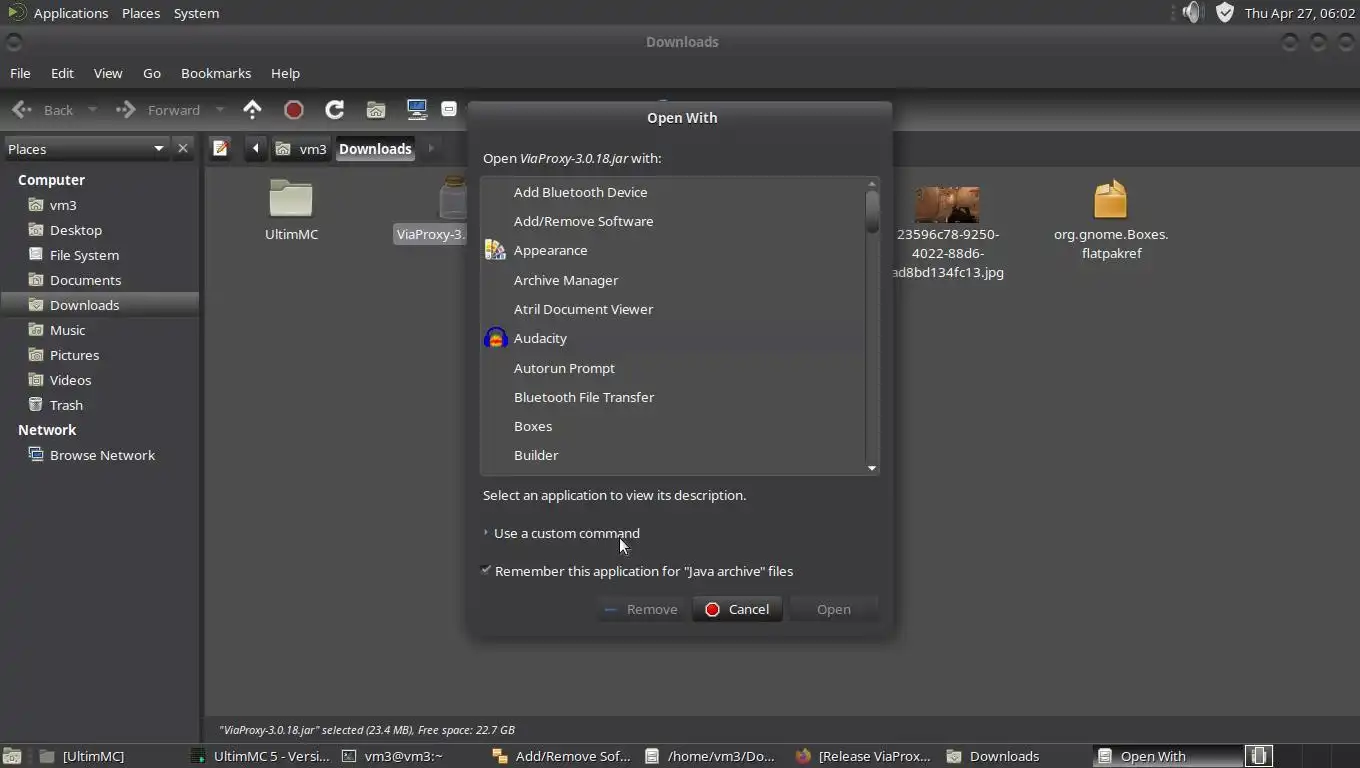Image resolution: width=1360 pixels, height=768 pixels.
Task: Select Add/Remove Software in list
Action: point(673,221)
